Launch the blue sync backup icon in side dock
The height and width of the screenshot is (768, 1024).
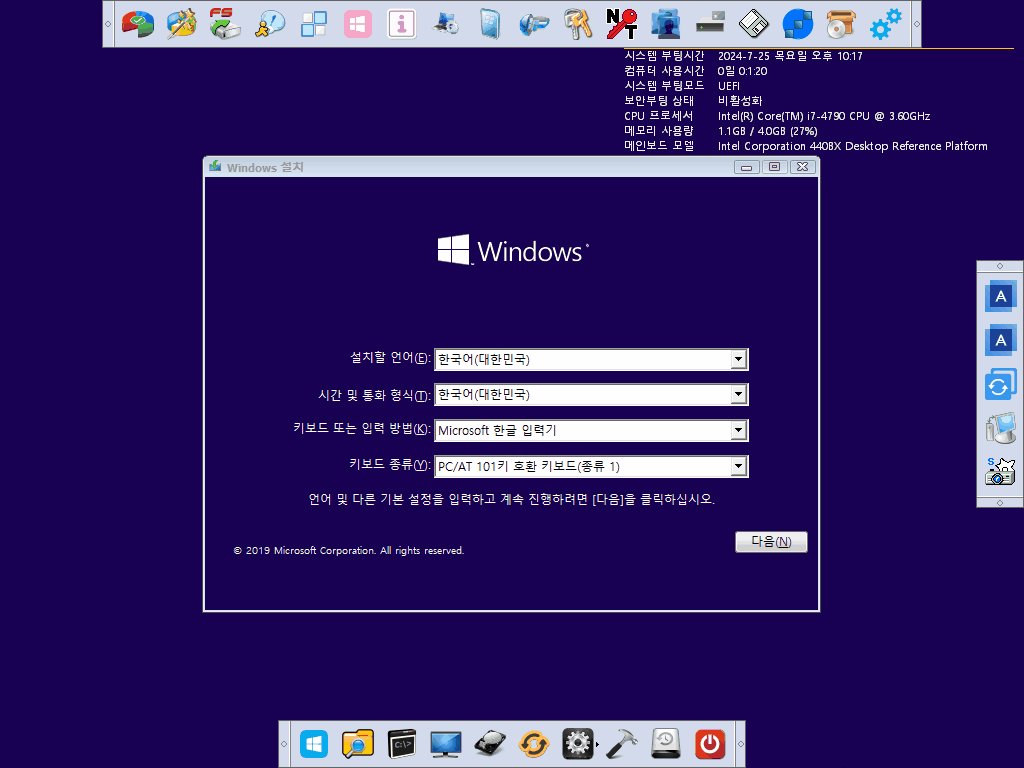(x=1000, y=385)
